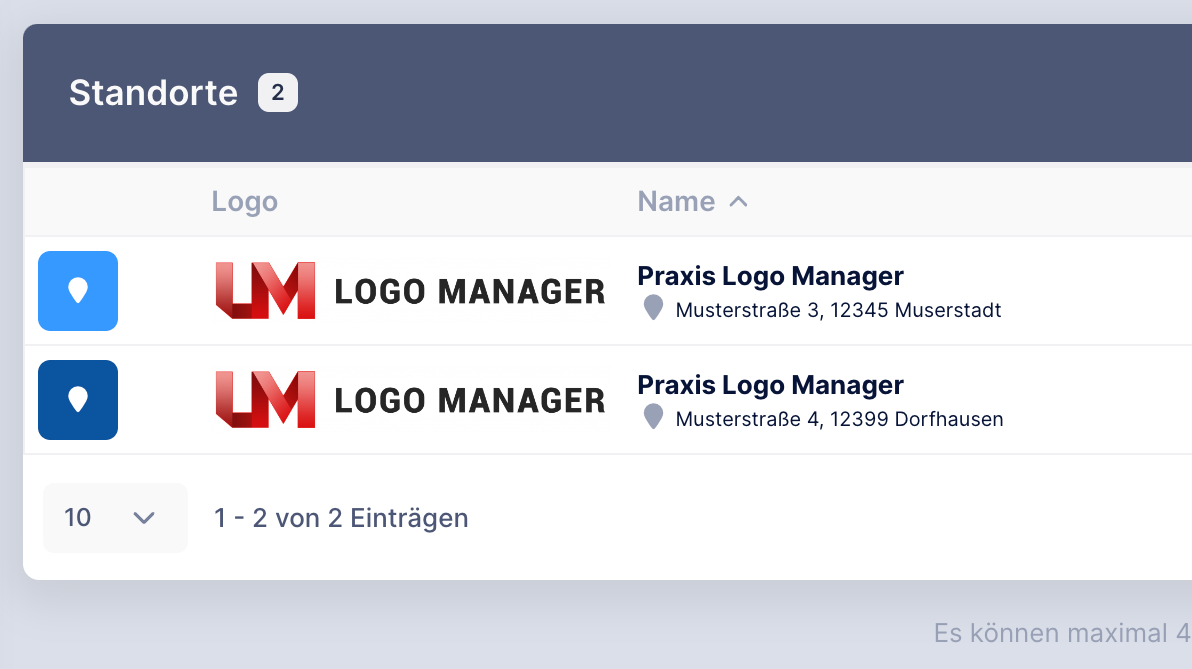Image resolution: width=1192 pixels, height=669 pixels.
Task: Open Praxis Logo Manager at Dorfhausen
Action: coord(770,385)
